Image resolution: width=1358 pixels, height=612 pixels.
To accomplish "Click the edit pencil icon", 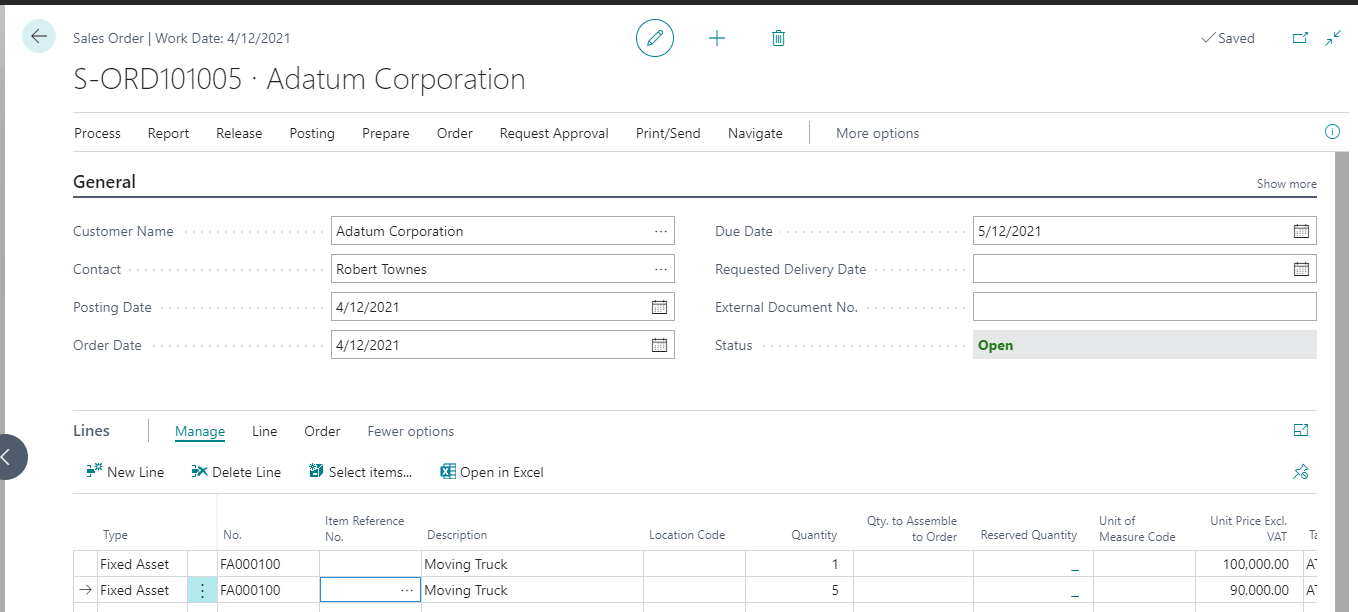I will [x=655, y=38].
